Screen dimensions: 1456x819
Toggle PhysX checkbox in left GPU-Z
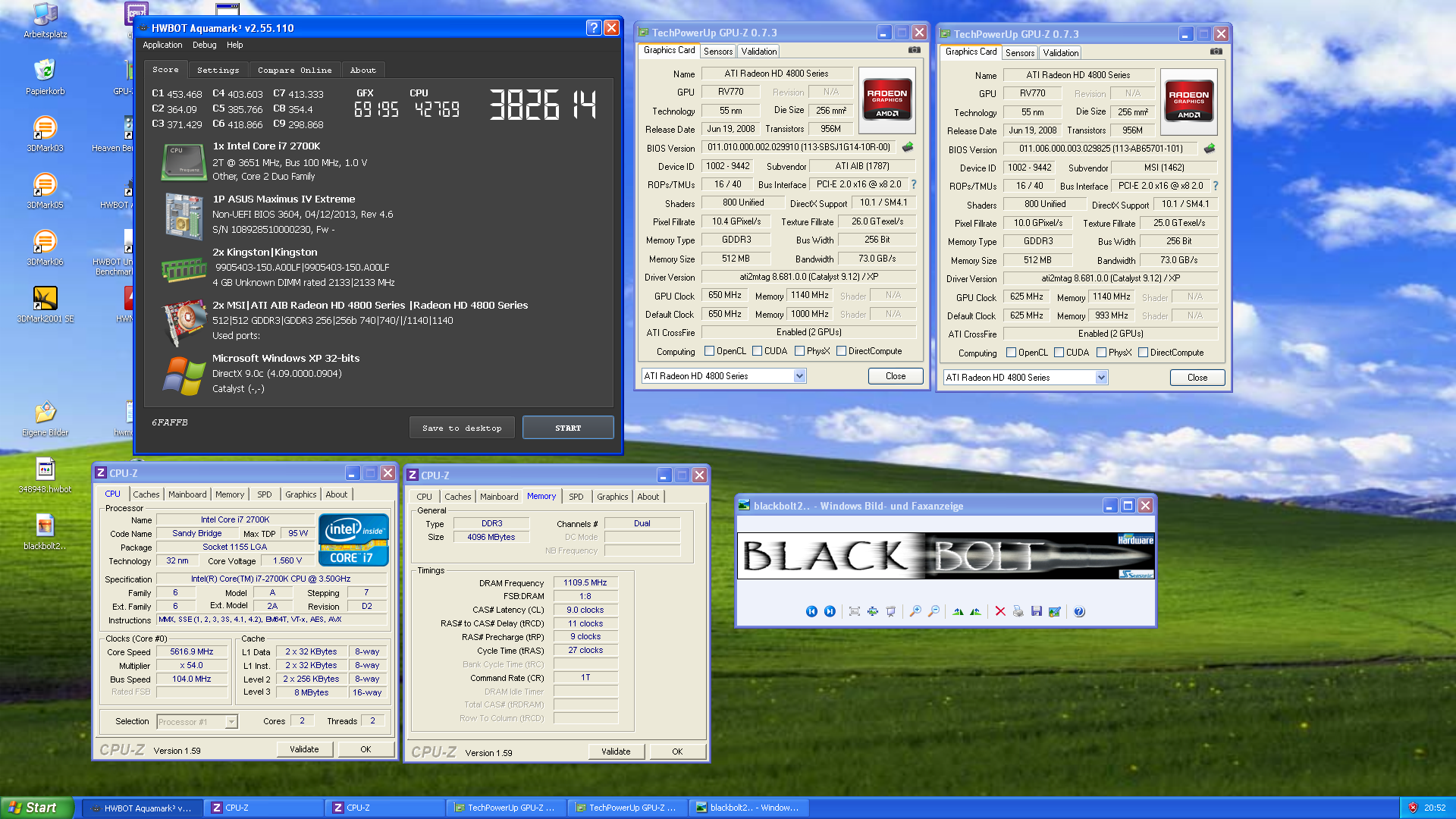pos(800,351)
